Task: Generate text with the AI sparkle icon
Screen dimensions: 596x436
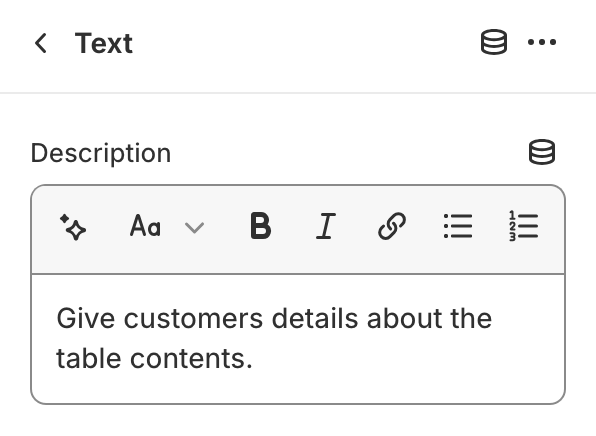Action: (x=73, y=227)
